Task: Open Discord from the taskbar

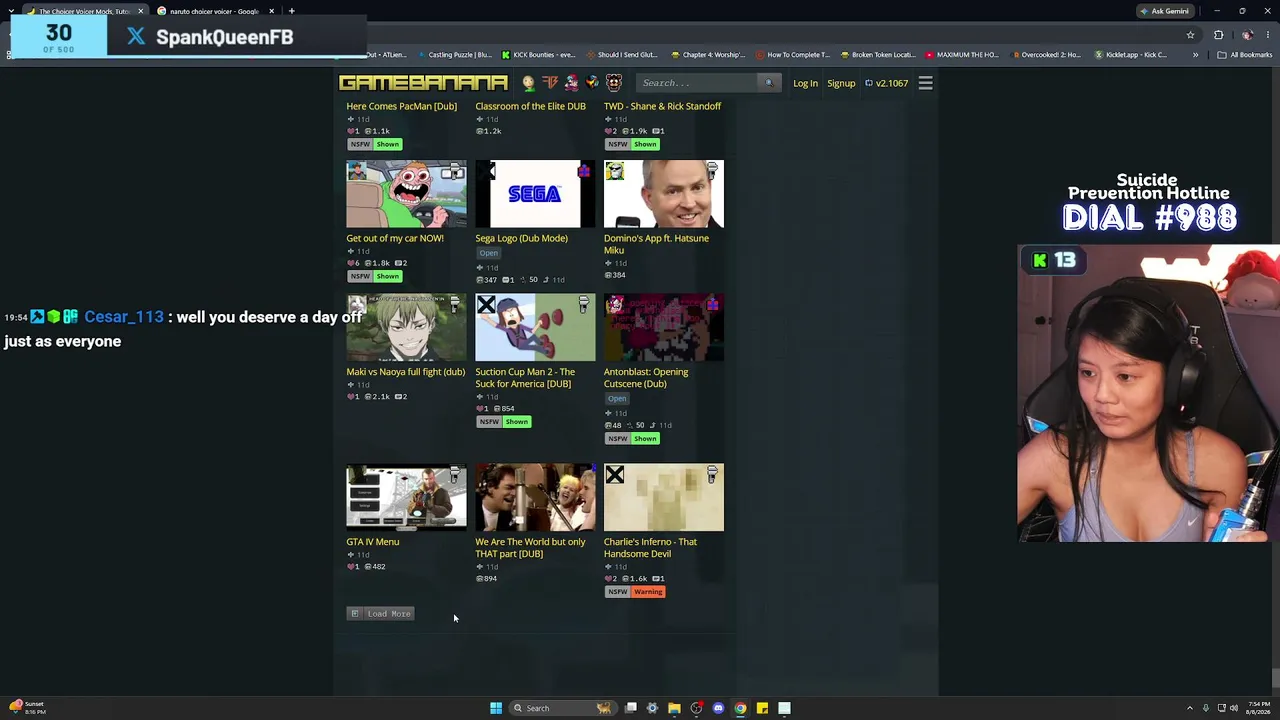Action: pyautogui.click(x=718, y=708)
